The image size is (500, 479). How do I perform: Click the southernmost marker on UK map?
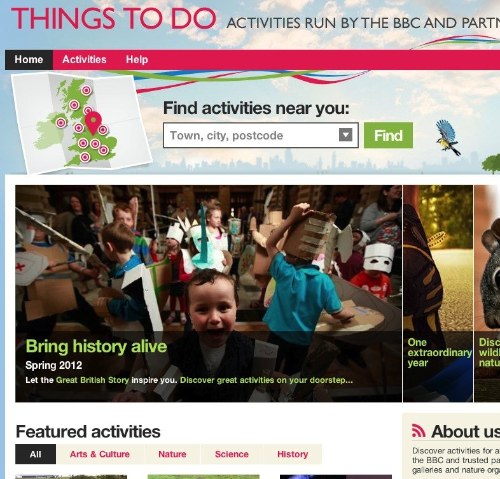(x=85, y=157)
